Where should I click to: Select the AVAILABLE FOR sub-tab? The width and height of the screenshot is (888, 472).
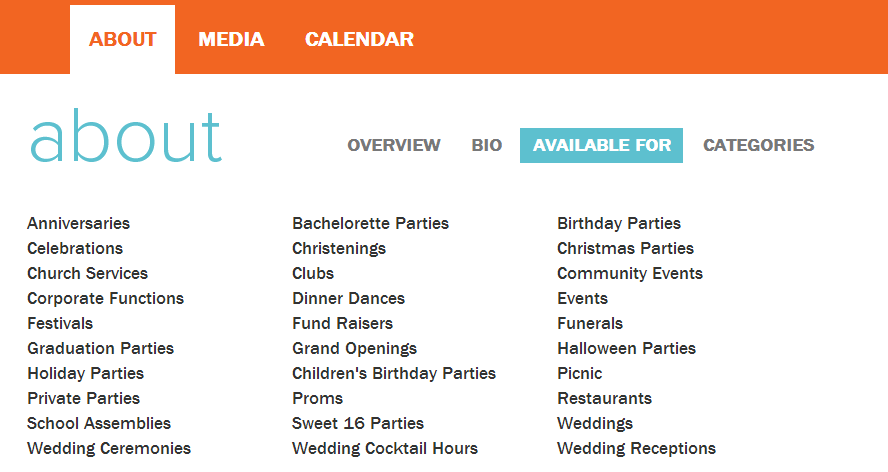coord(601,145)
